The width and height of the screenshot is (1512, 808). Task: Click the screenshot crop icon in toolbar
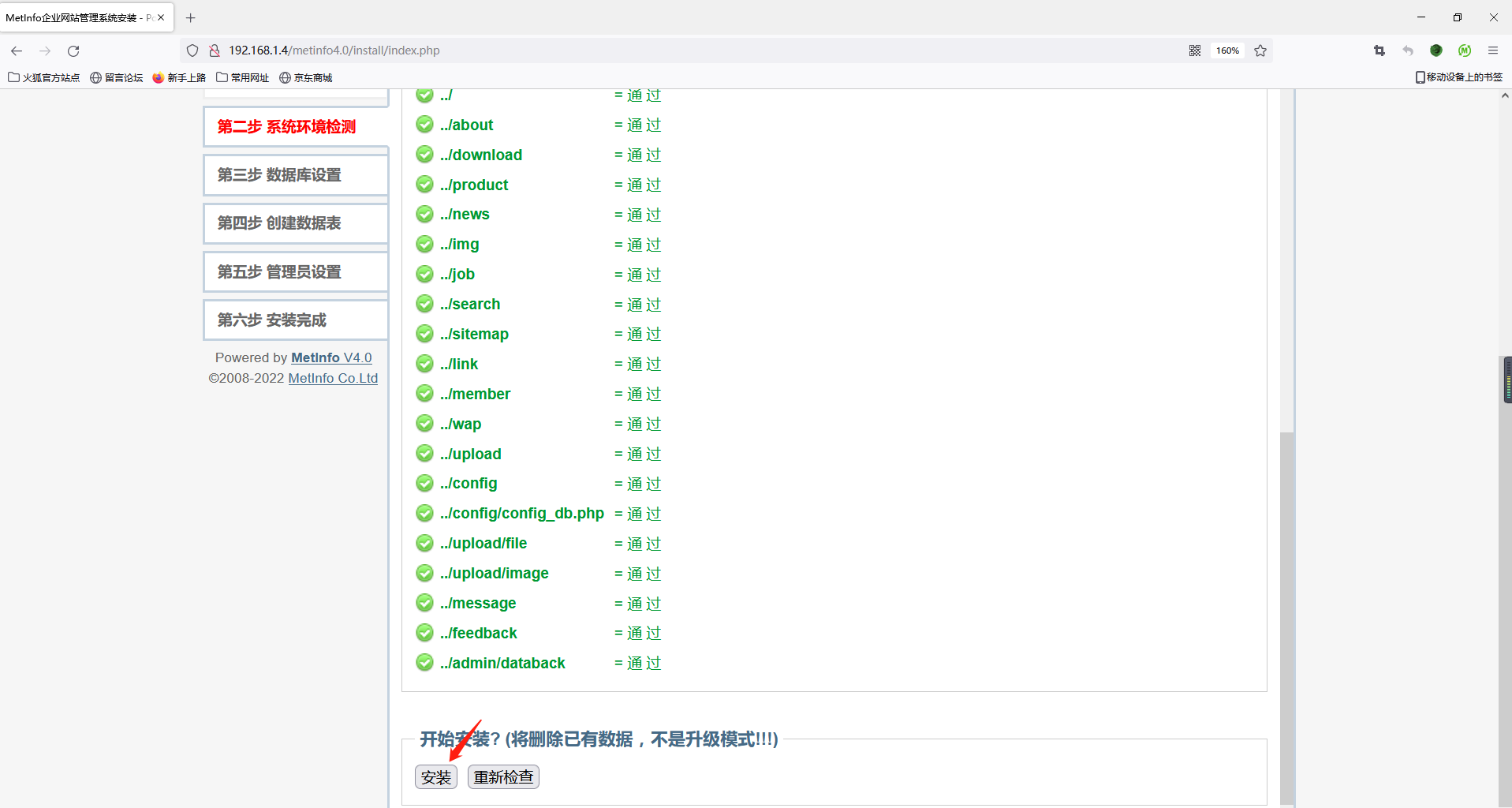coord(1379,50)
